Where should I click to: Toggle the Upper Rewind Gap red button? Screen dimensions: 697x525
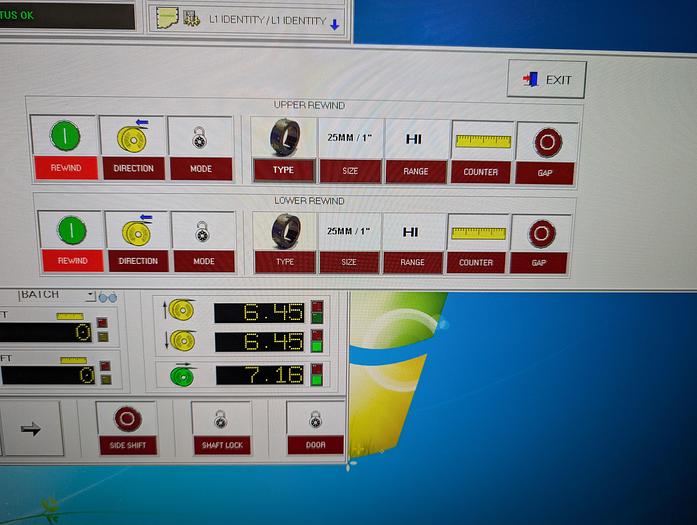click(x=547, y=142)
